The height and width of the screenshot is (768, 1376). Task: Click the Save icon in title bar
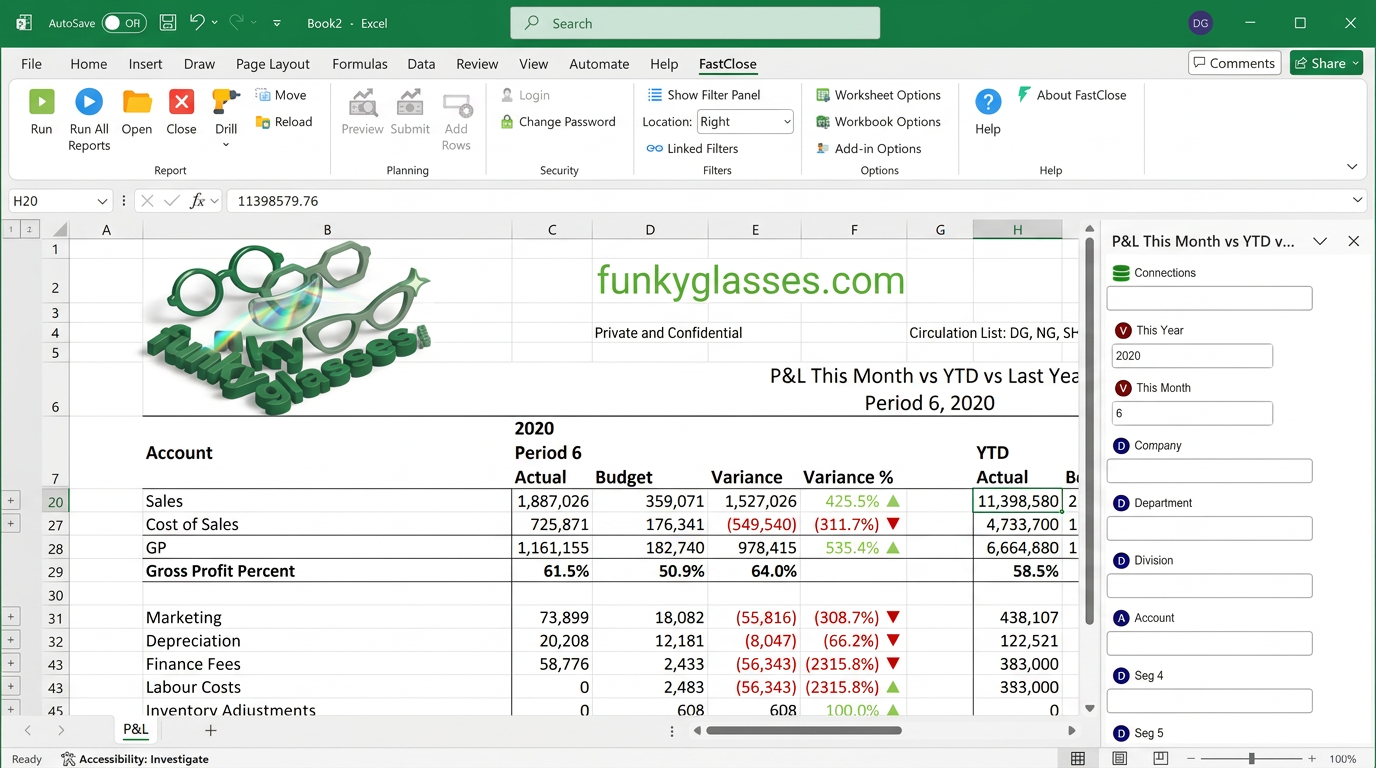pos(168,22)
